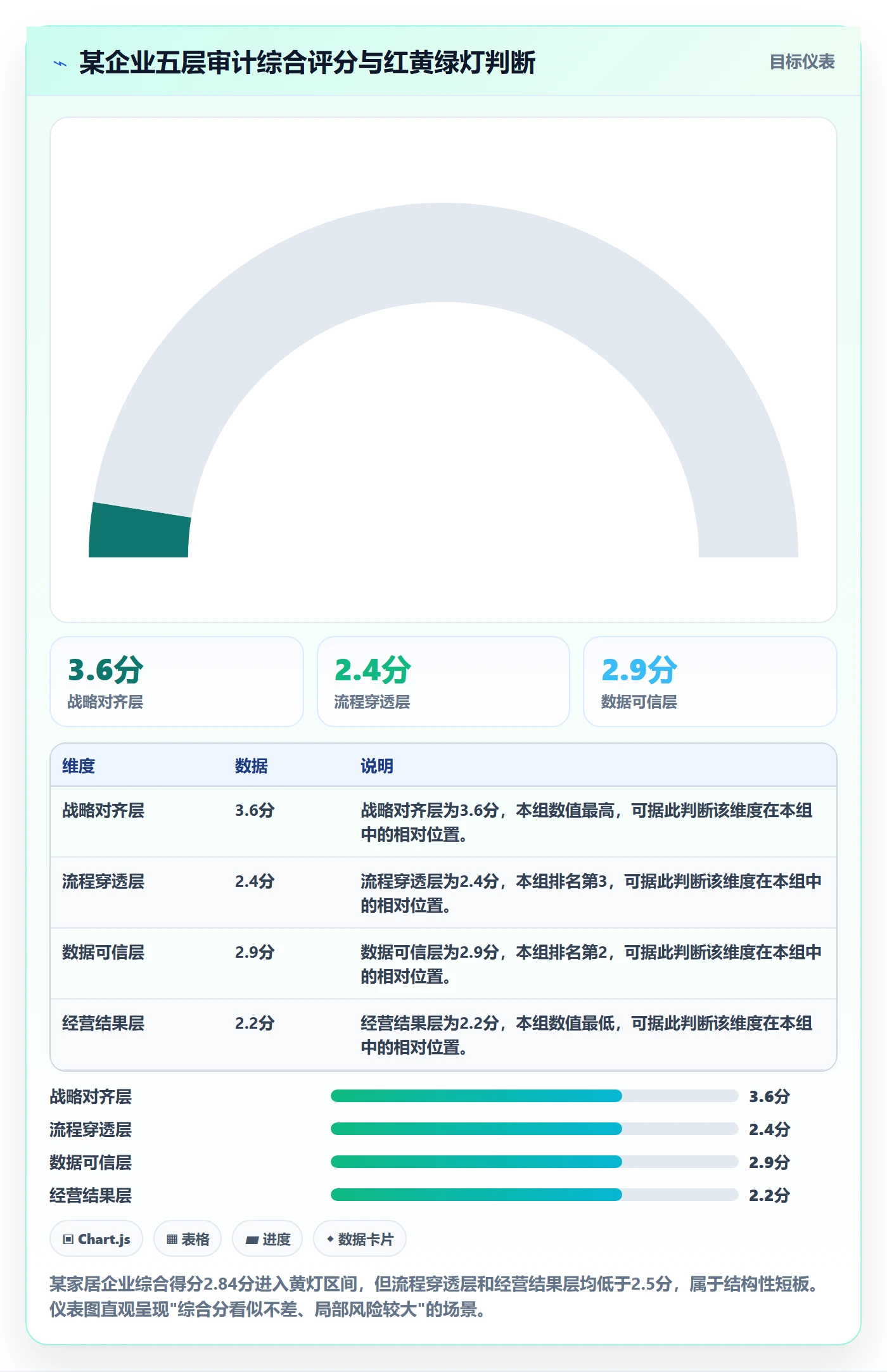Click the 2.2分 table cell
Image resolution: width=887 pixels, height=1372 pixels.
(255, 1023)
